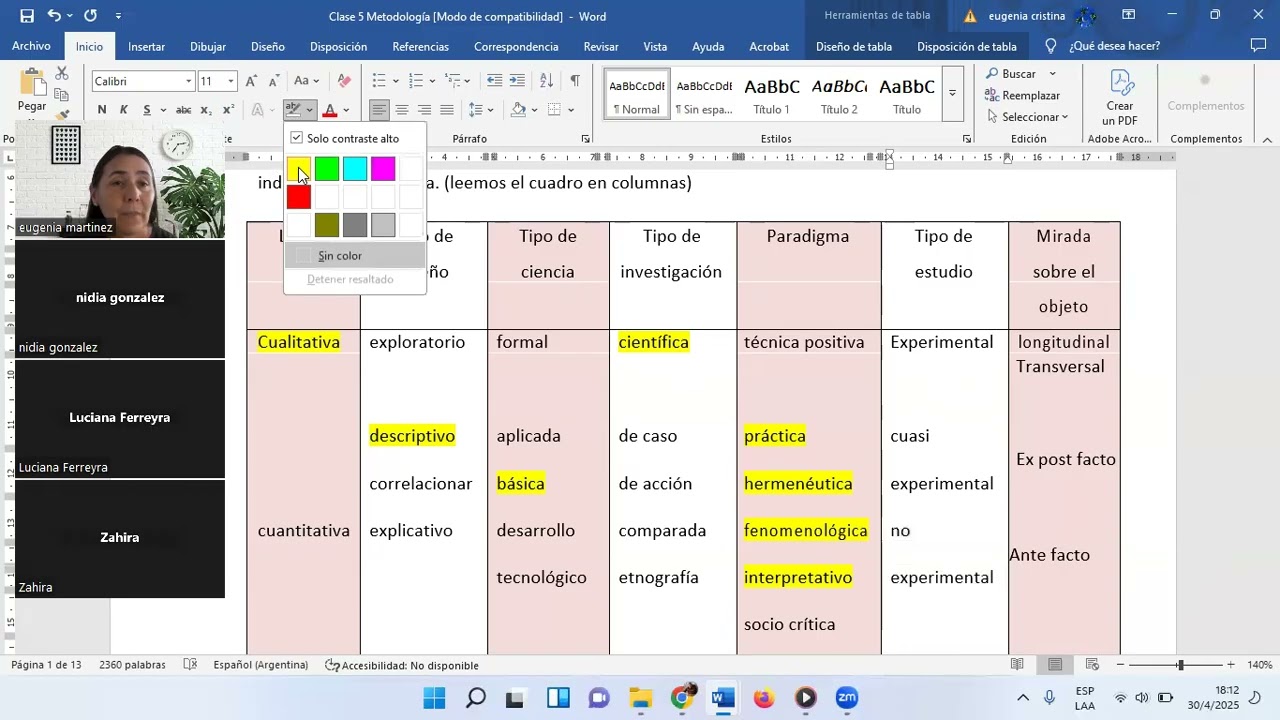This screenshot has width=1280, height=720.
Task: Align text left
Action: 379,110
